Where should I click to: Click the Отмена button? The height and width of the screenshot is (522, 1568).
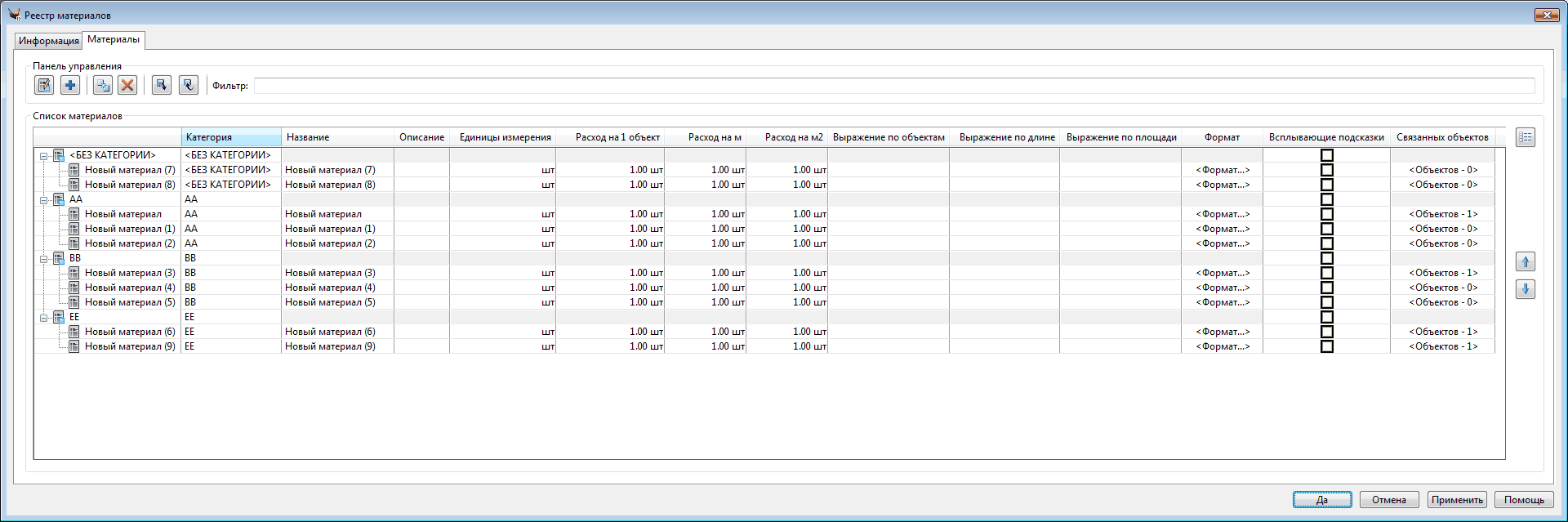coord(1388,500)
